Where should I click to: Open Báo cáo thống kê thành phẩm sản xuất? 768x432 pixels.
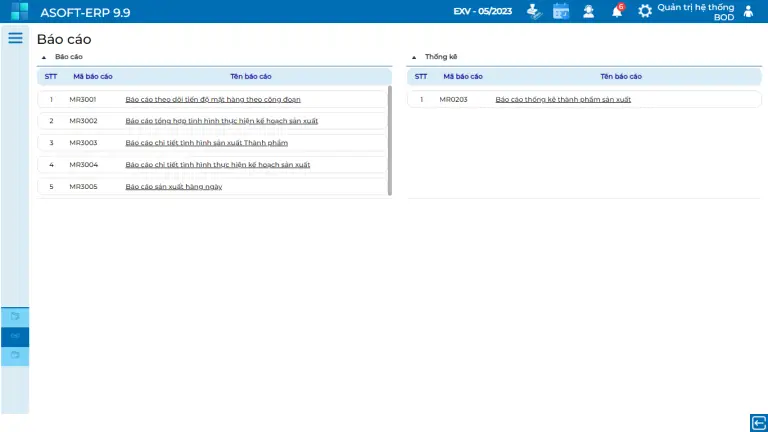coord(563,99)
